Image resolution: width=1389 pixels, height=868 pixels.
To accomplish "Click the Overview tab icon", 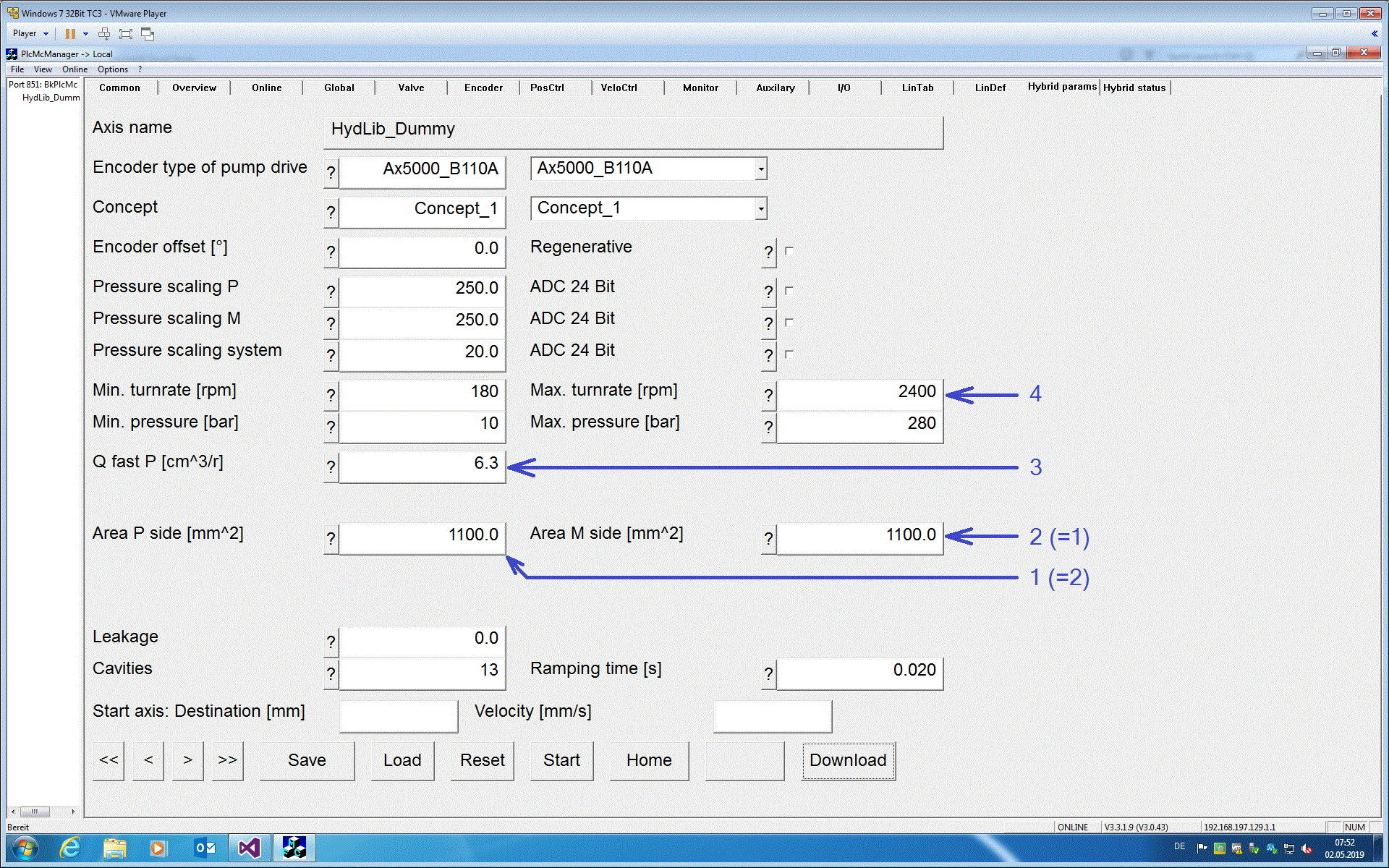I will point(194,87).
